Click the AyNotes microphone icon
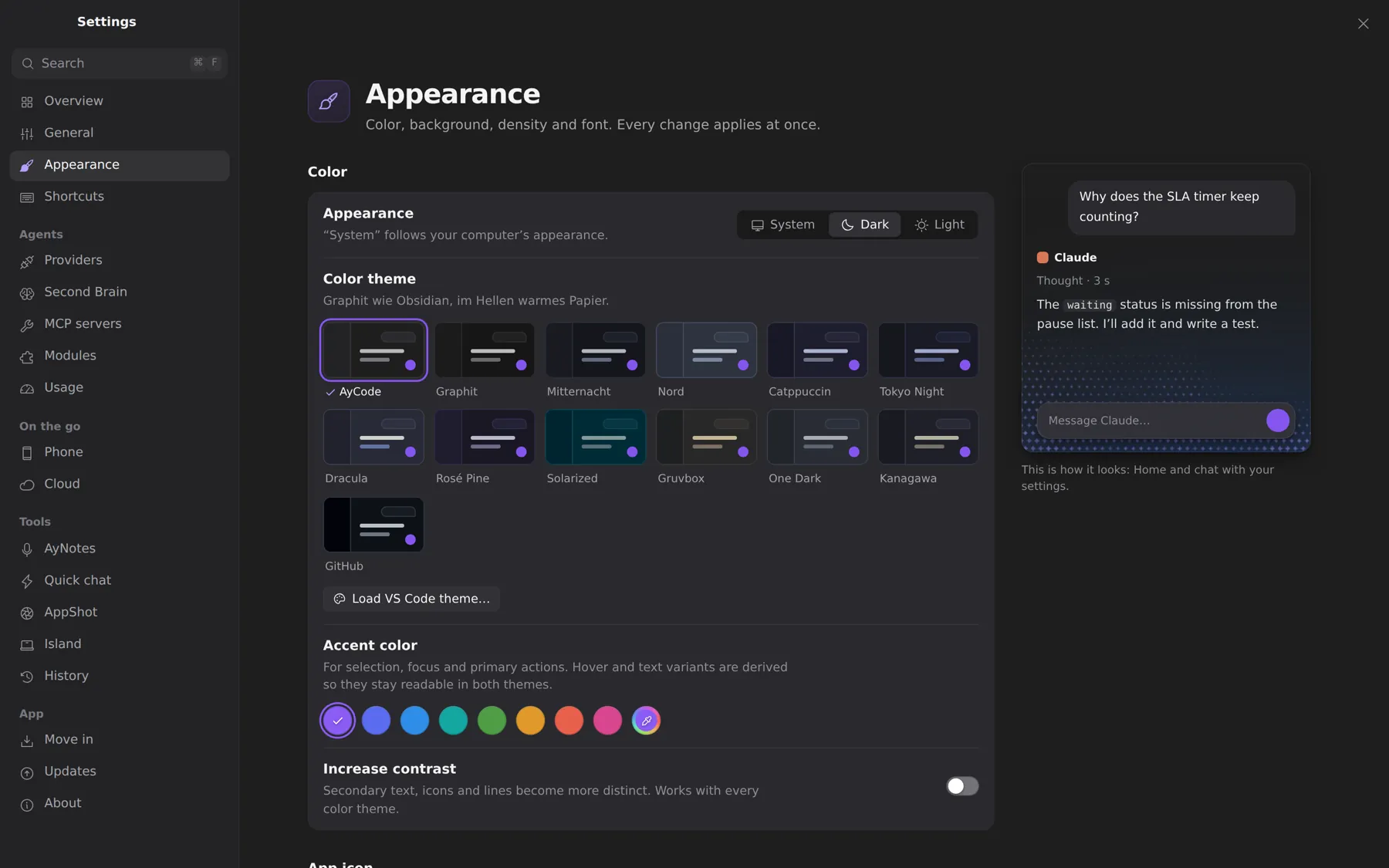Image resolution: width=1389 pixels, height=868 pixels. pos(27,549)
